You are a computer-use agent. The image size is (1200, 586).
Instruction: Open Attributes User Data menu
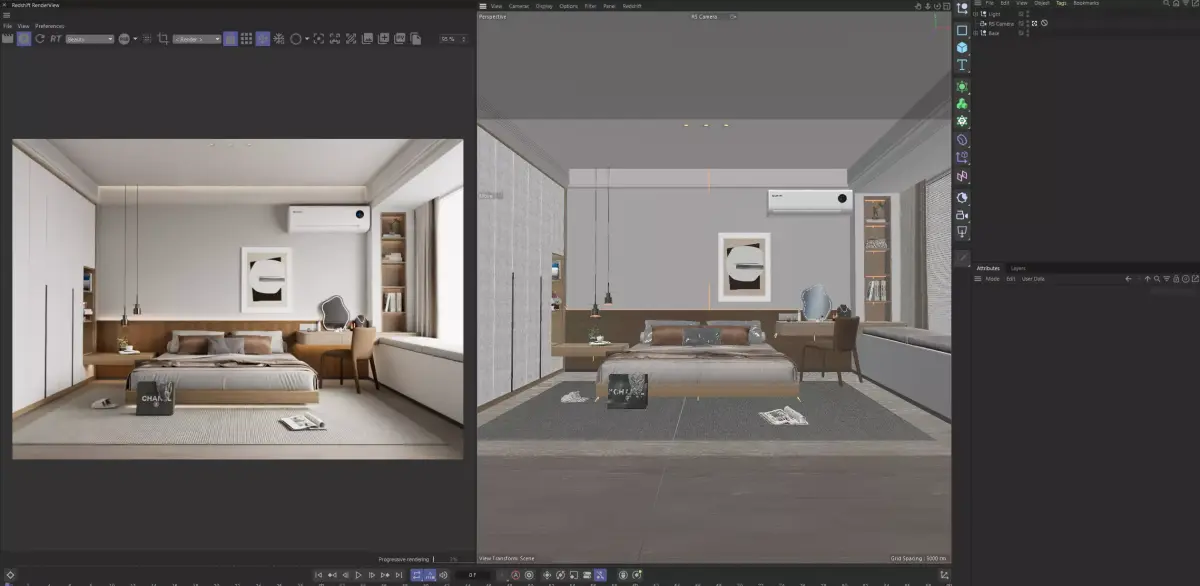point(1032,279)
